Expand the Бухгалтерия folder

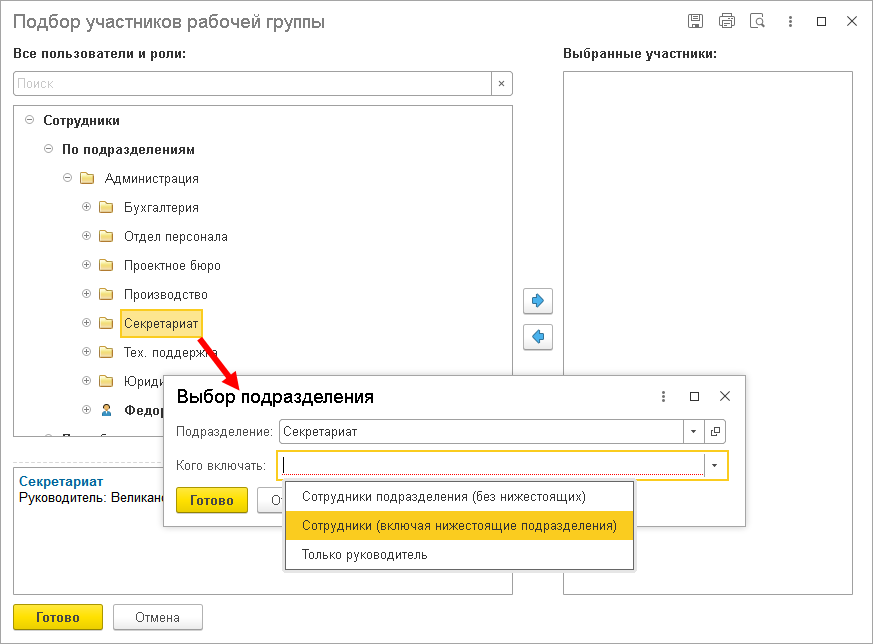tap(86, 207)
